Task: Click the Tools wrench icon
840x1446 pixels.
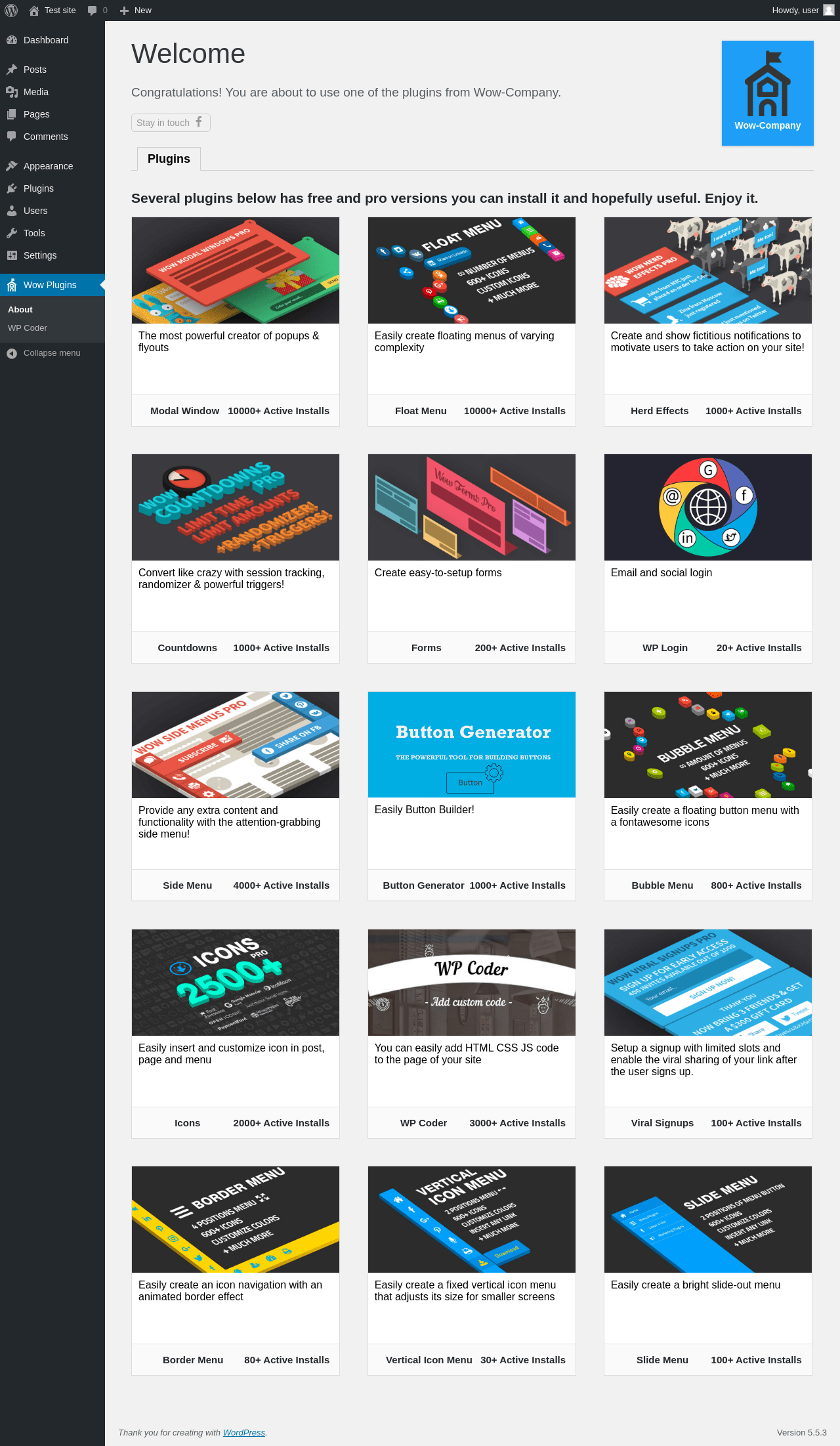Action: 12,233
